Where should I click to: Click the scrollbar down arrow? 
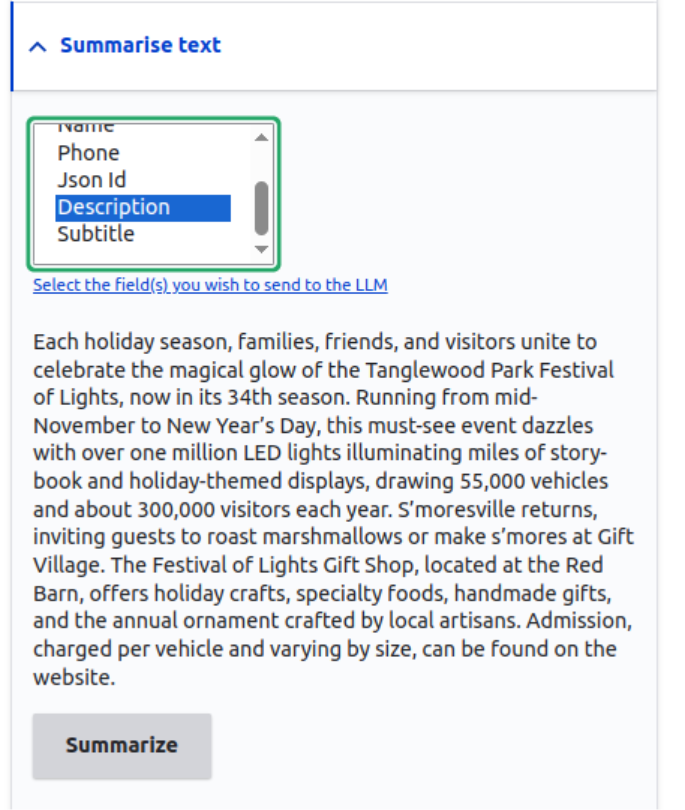(260, 251)
